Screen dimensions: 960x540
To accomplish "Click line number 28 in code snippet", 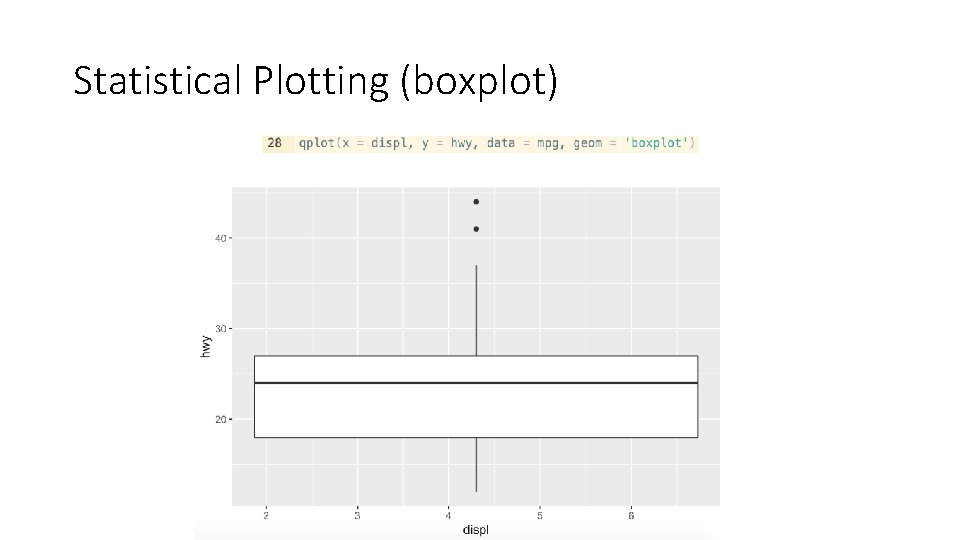I will click(x=274, y=143).
